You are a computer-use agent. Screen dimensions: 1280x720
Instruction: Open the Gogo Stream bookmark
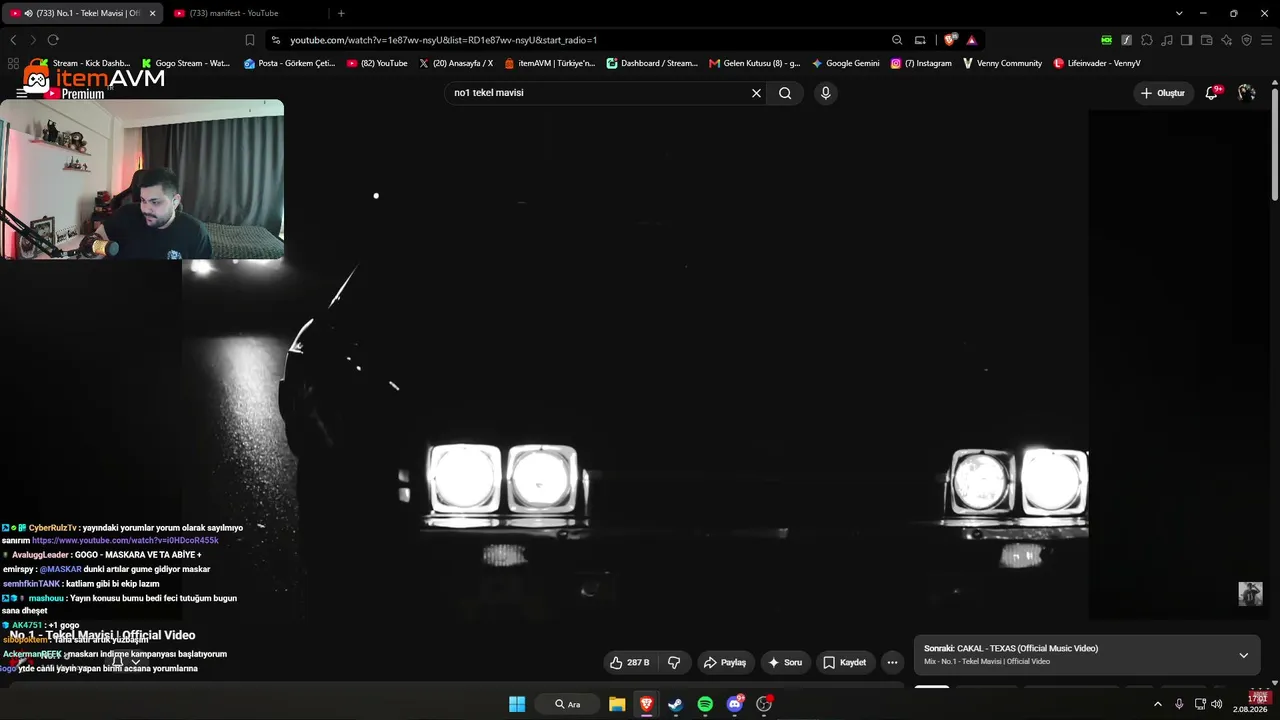point(186,63)
